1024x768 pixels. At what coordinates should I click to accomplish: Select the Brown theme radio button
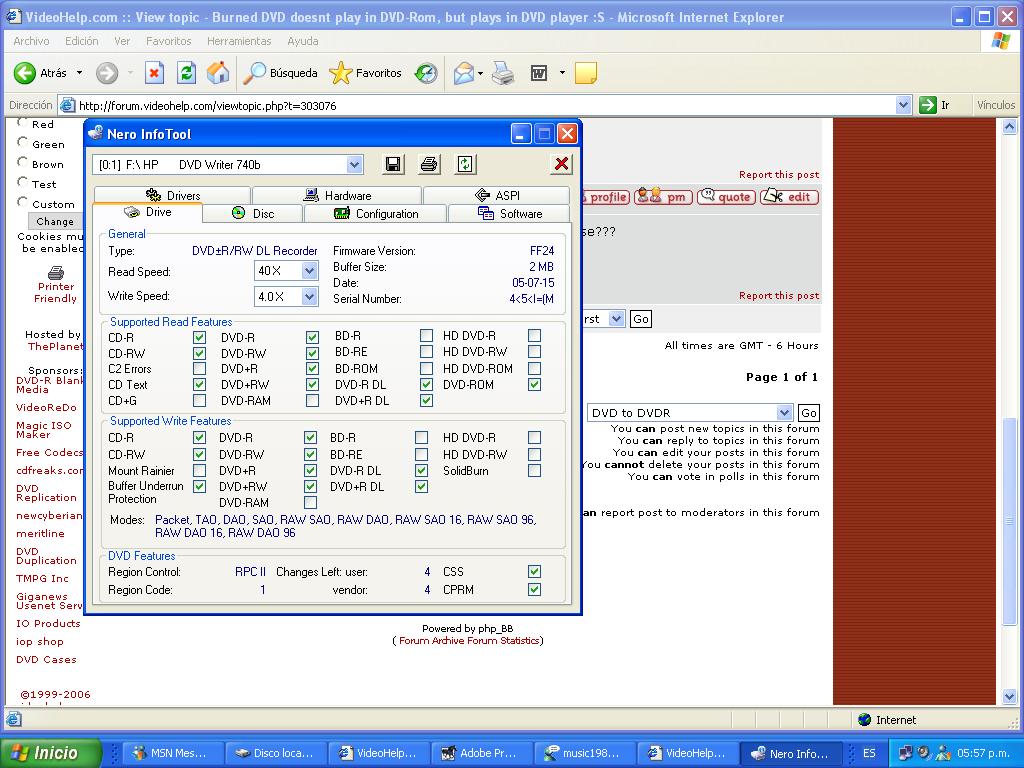pos(23,162)
